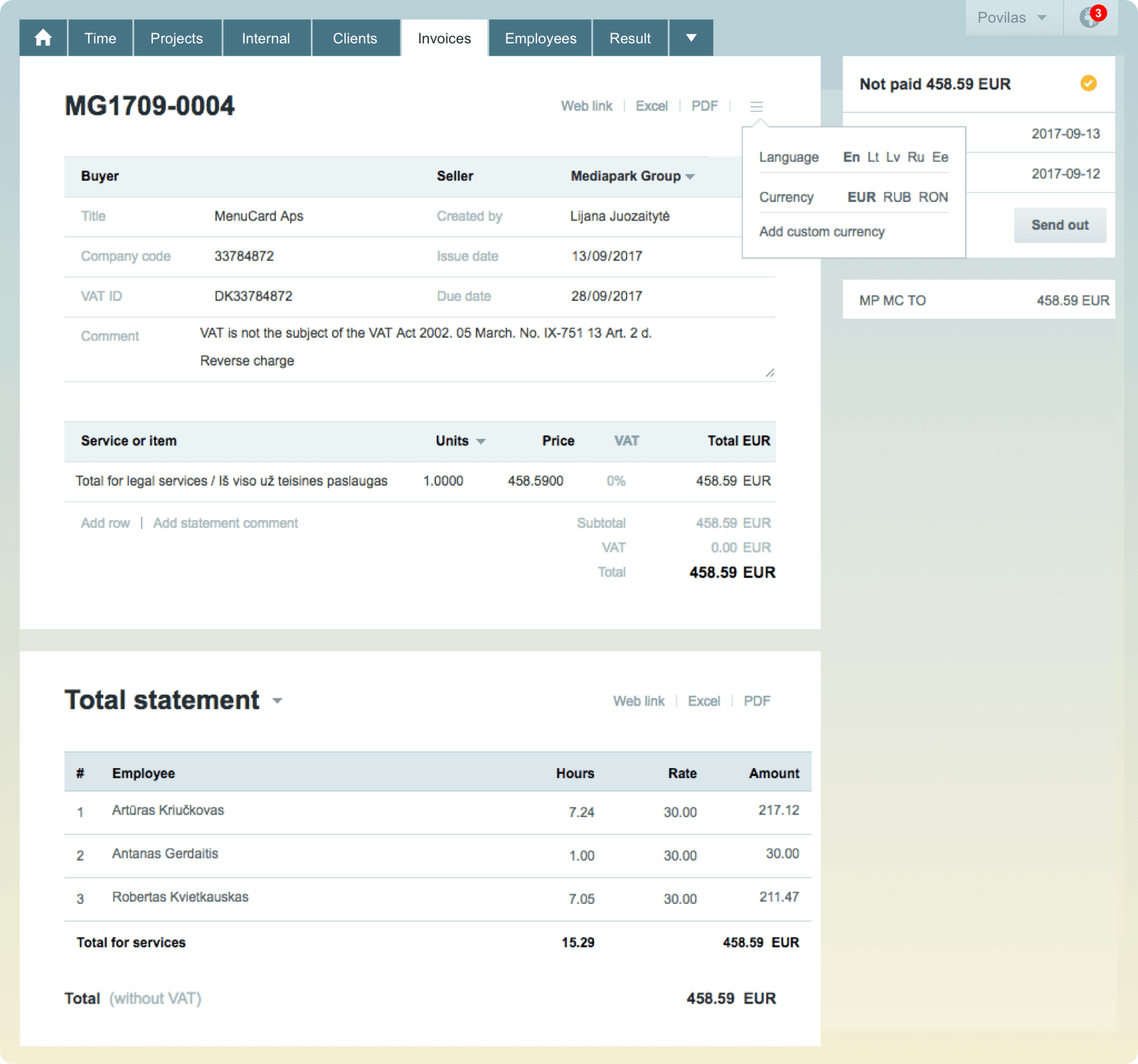Expand the navigation overflow arrow tab

pos(691,38)
